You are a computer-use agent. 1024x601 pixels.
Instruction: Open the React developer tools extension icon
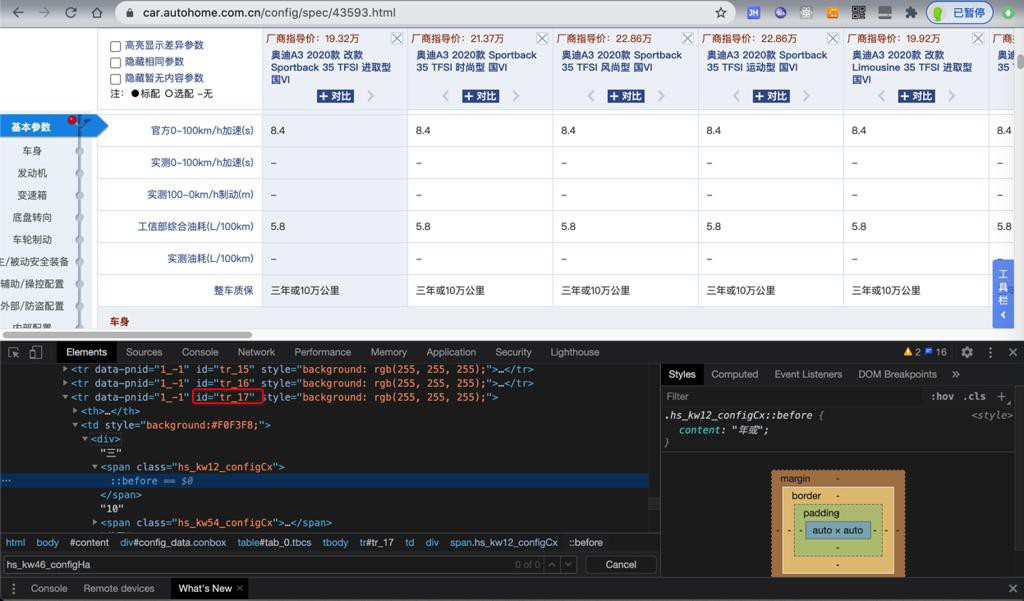807,12
